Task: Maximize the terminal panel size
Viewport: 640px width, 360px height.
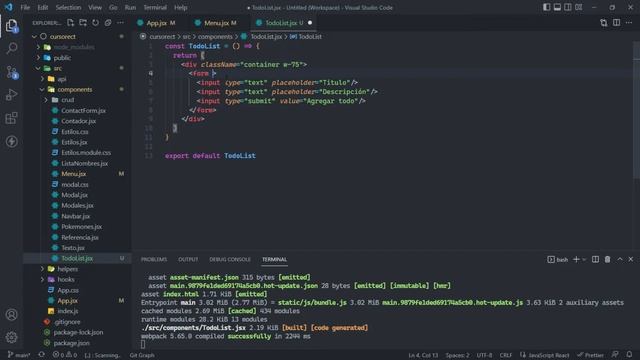Action: pyautogui.click(x=620, y=259)
